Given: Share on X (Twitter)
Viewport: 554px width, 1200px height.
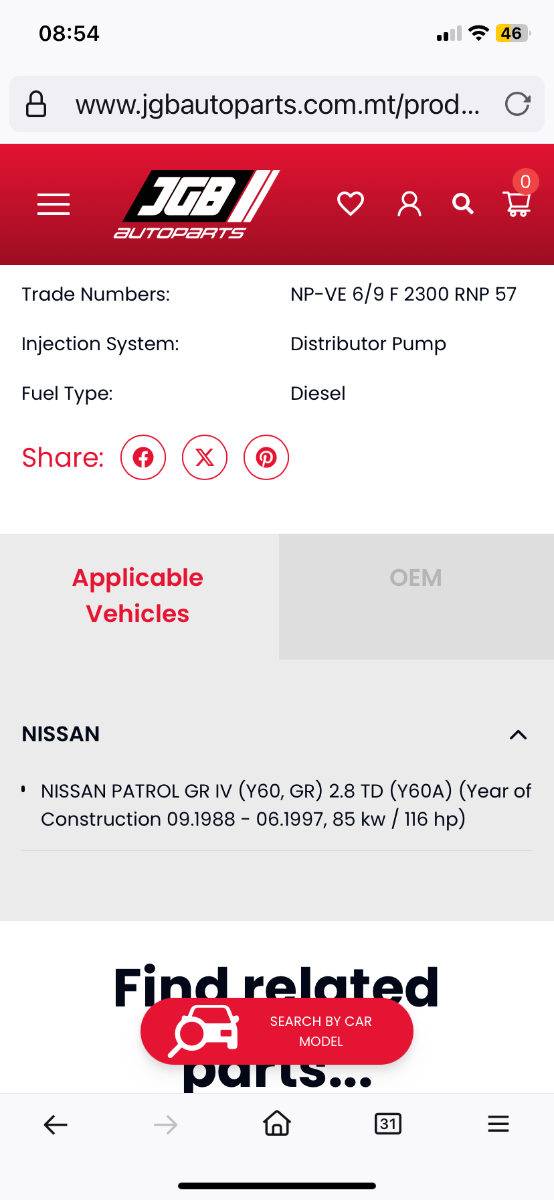Looking at the screenshot, I should pos(205,458).
